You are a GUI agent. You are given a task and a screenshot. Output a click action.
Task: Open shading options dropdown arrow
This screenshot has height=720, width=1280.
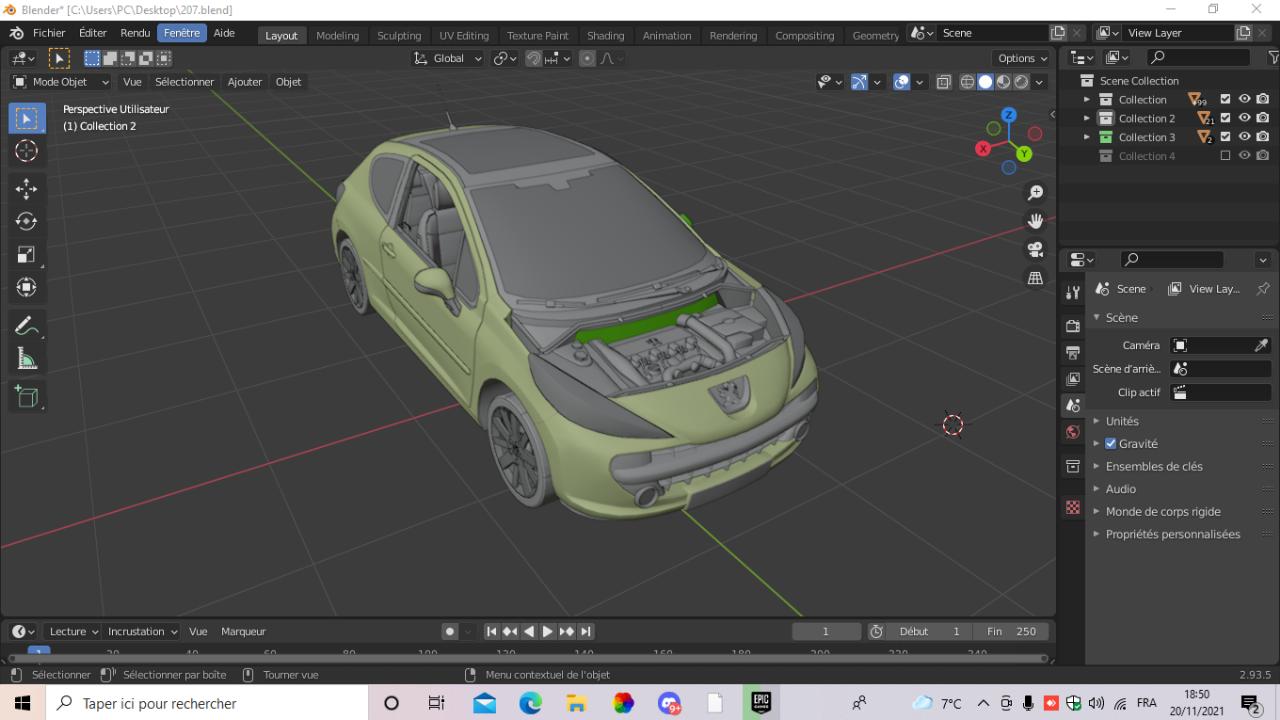coord(1040,82)
